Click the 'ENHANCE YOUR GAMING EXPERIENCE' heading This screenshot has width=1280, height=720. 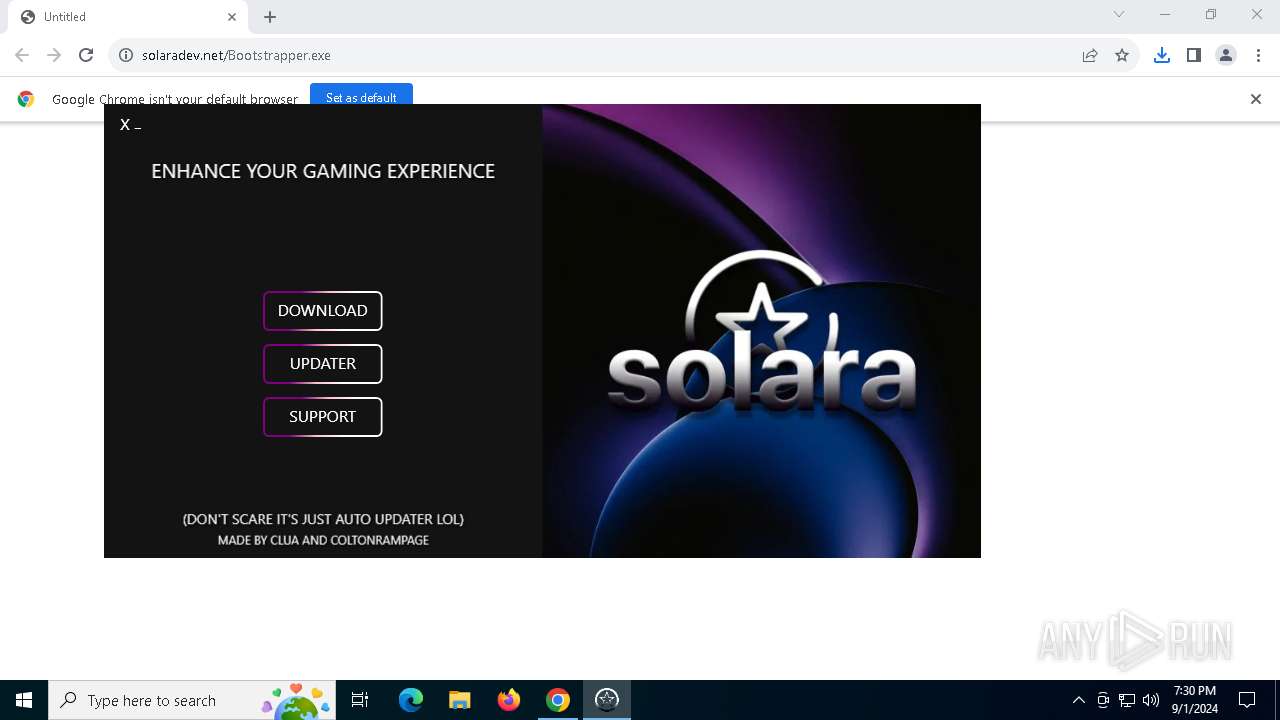click(323, 171)
